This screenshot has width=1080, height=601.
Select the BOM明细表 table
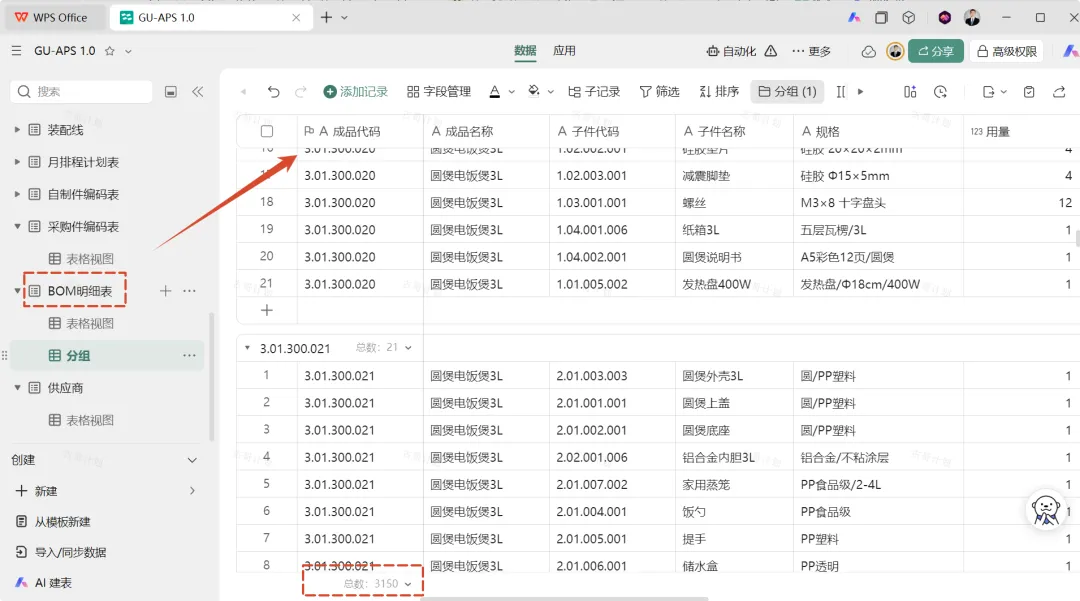79,291
